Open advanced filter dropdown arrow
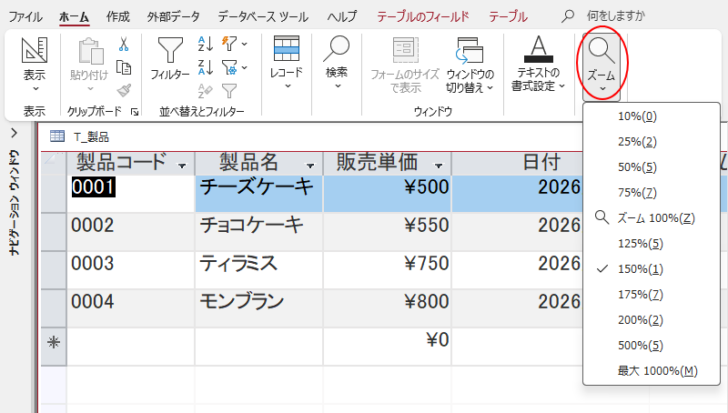Image resolution: width=728 pixels, height=413 pixels. pos(245,68)
